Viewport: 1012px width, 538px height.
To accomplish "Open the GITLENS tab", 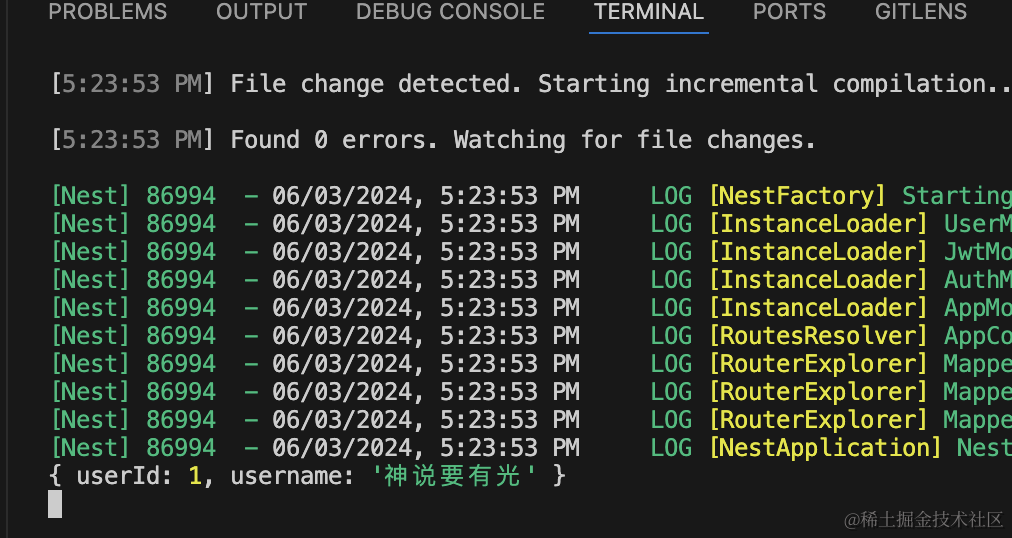I will [920, 13].
